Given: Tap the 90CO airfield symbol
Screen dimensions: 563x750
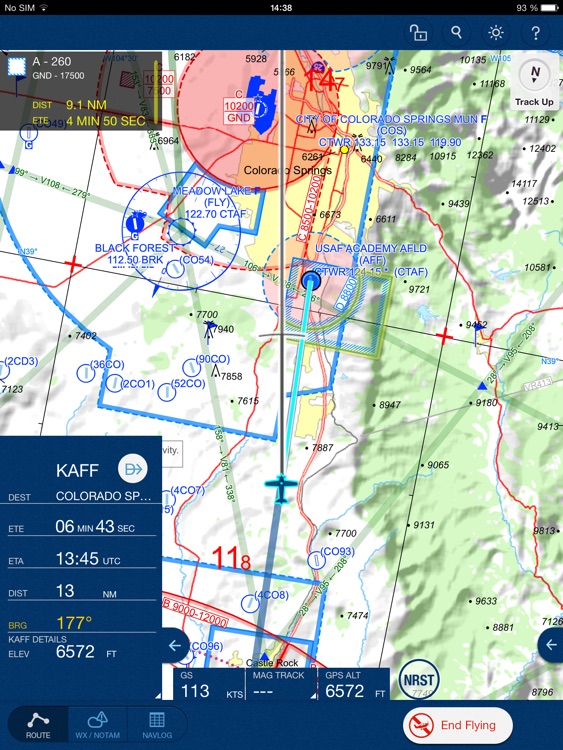Looking at the screenshot, I should click(191, 367).
